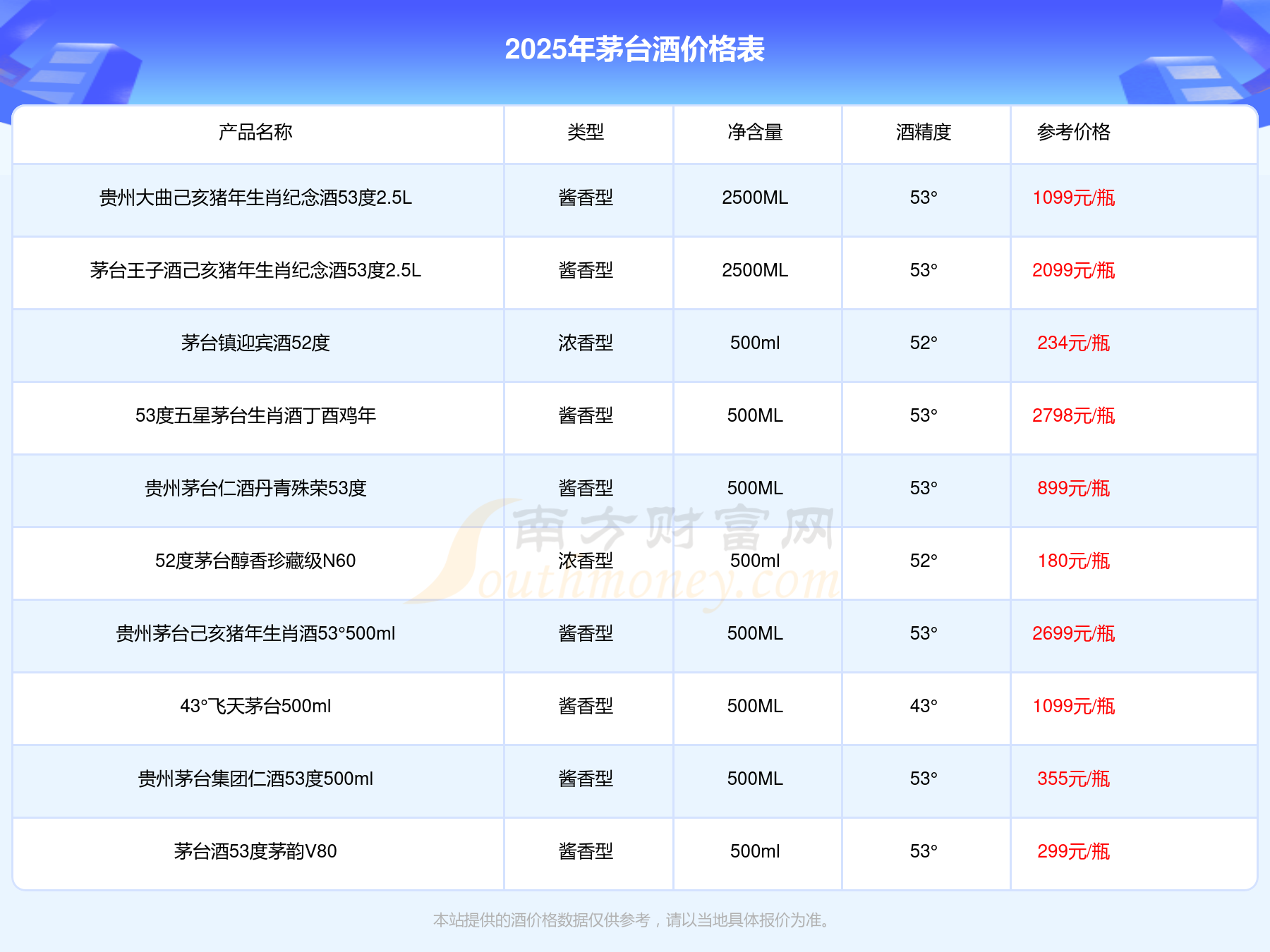Click product 贵州茅台集团仁酒53度500ml

click(x=255, y=779)
